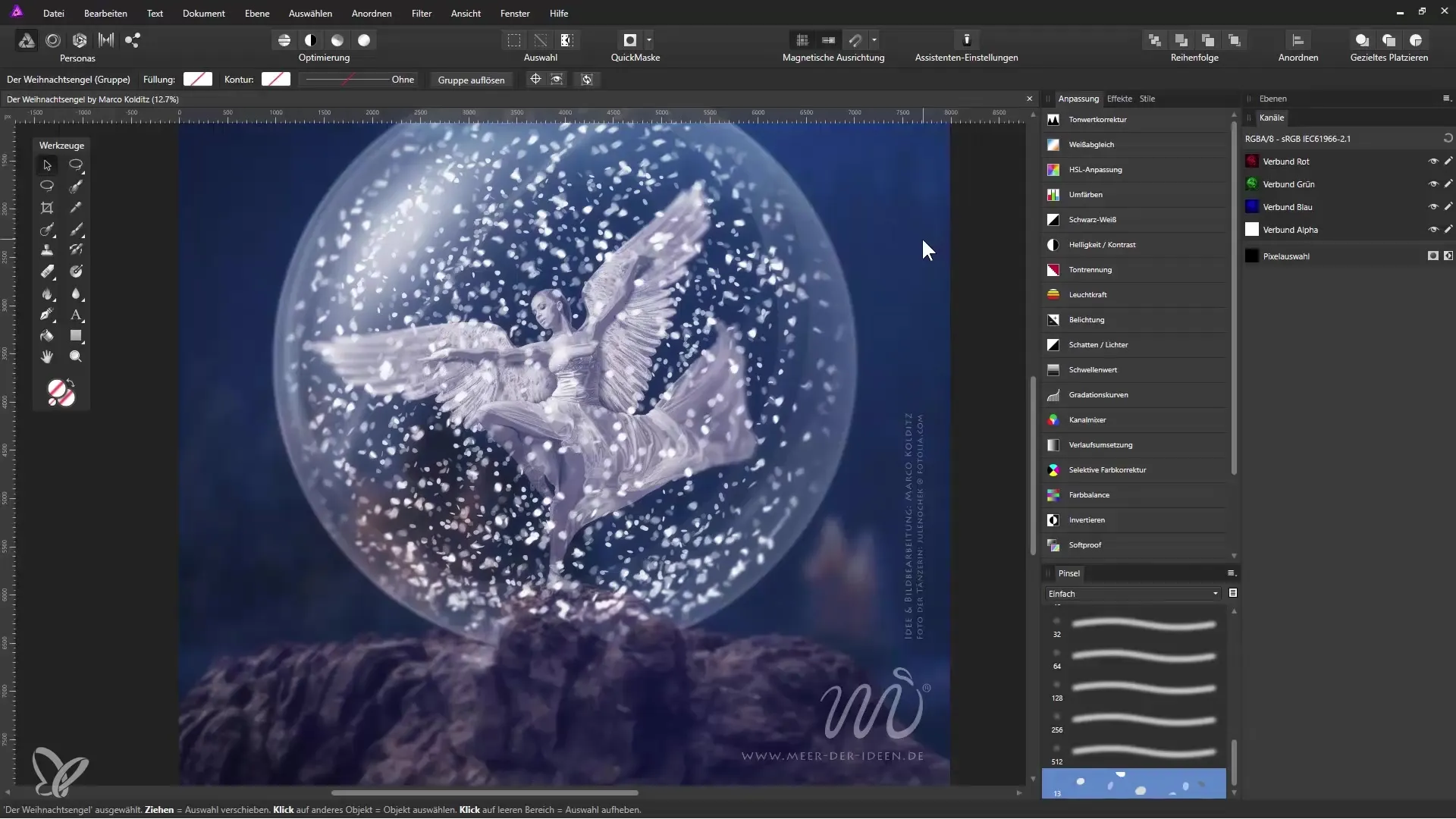Open the Filter menu
Image resolution: width=1456 pixels, height=819 pixels.
tap(421, 14)
